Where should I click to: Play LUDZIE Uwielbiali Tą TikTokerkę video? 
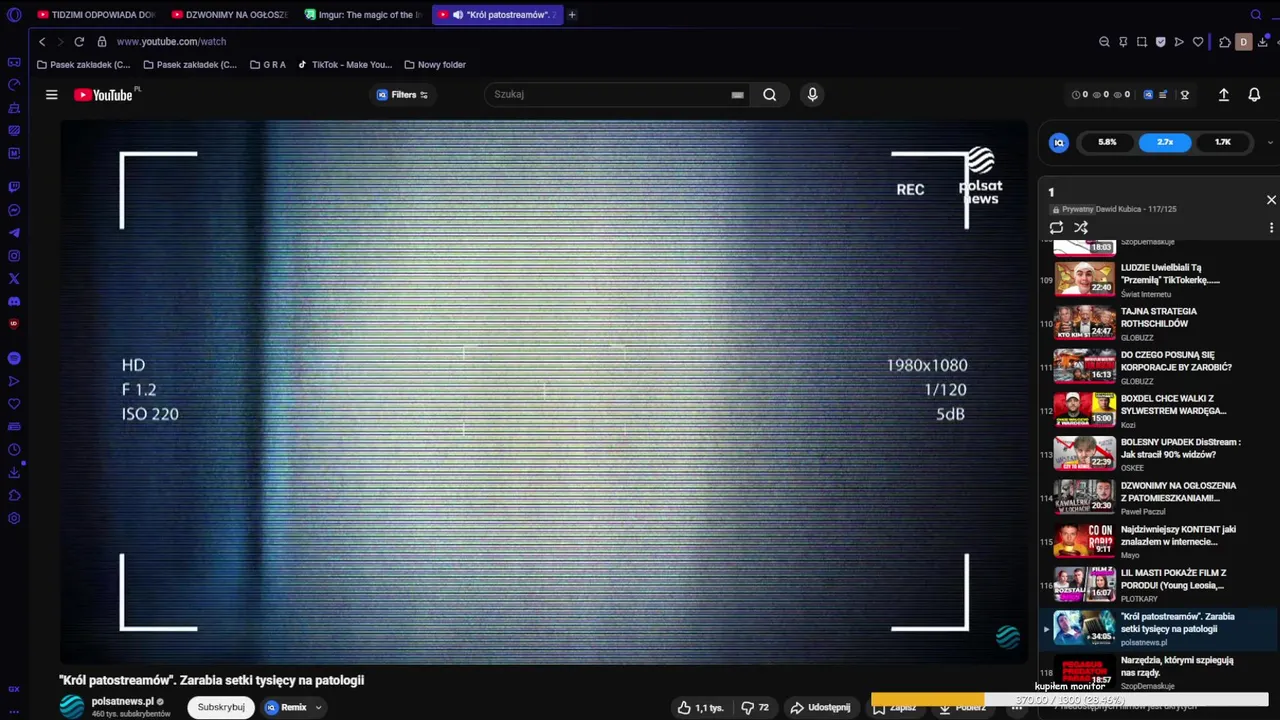click(x=1158, y=279)
